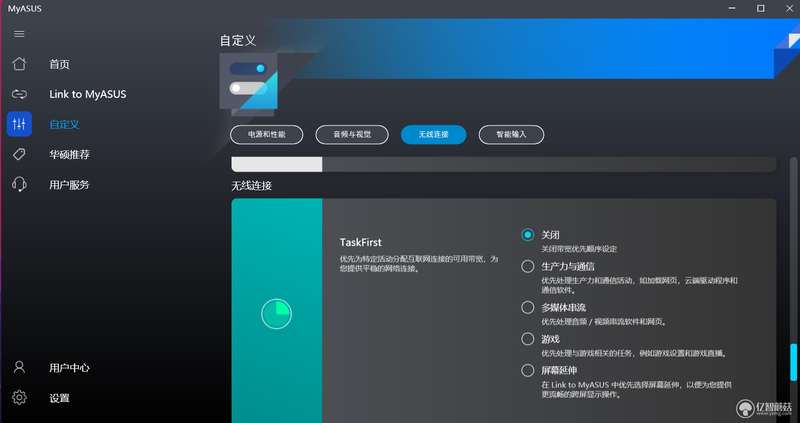Click the Link to MyASUS link icon
Image resolution: width=800 pixels, height=423 pixels.
point(19,94)
